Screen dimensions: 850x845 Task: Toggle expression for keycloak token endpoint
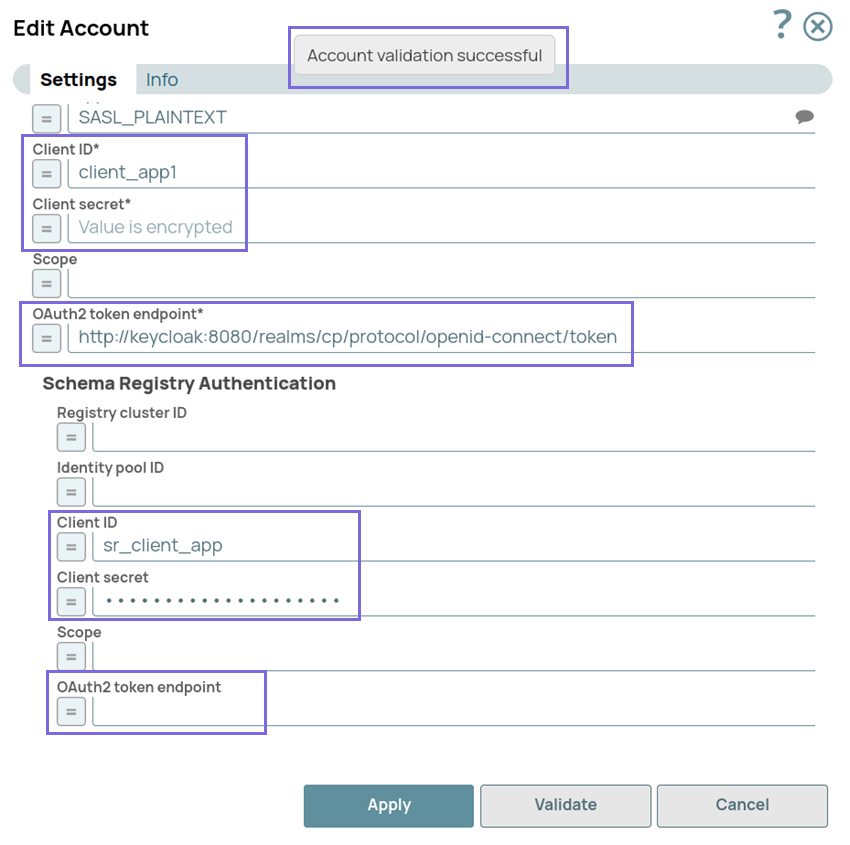pyautogui.click(x=46, y=338)
